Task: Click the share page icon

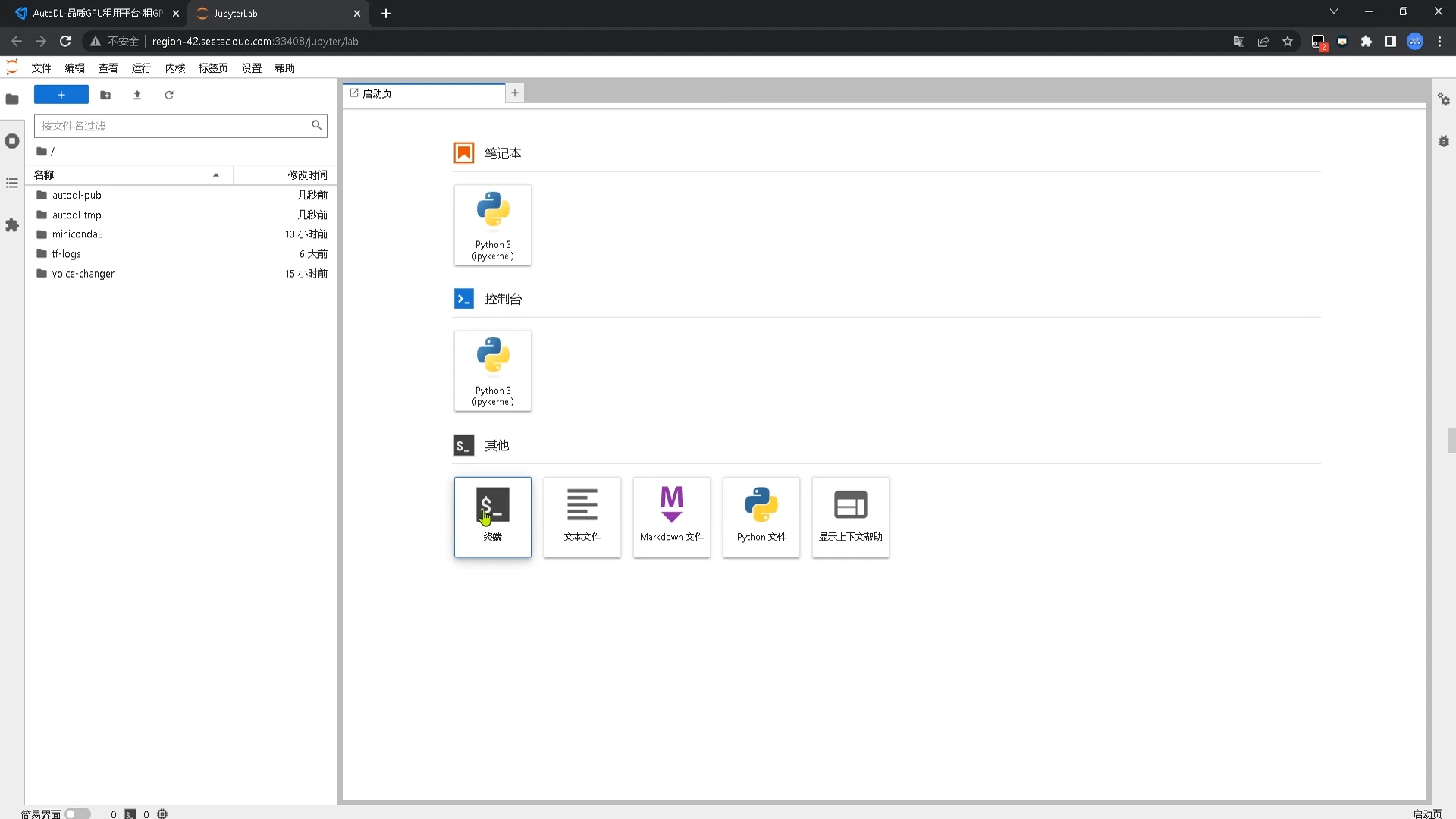Action: click(x=1263, y=42)
